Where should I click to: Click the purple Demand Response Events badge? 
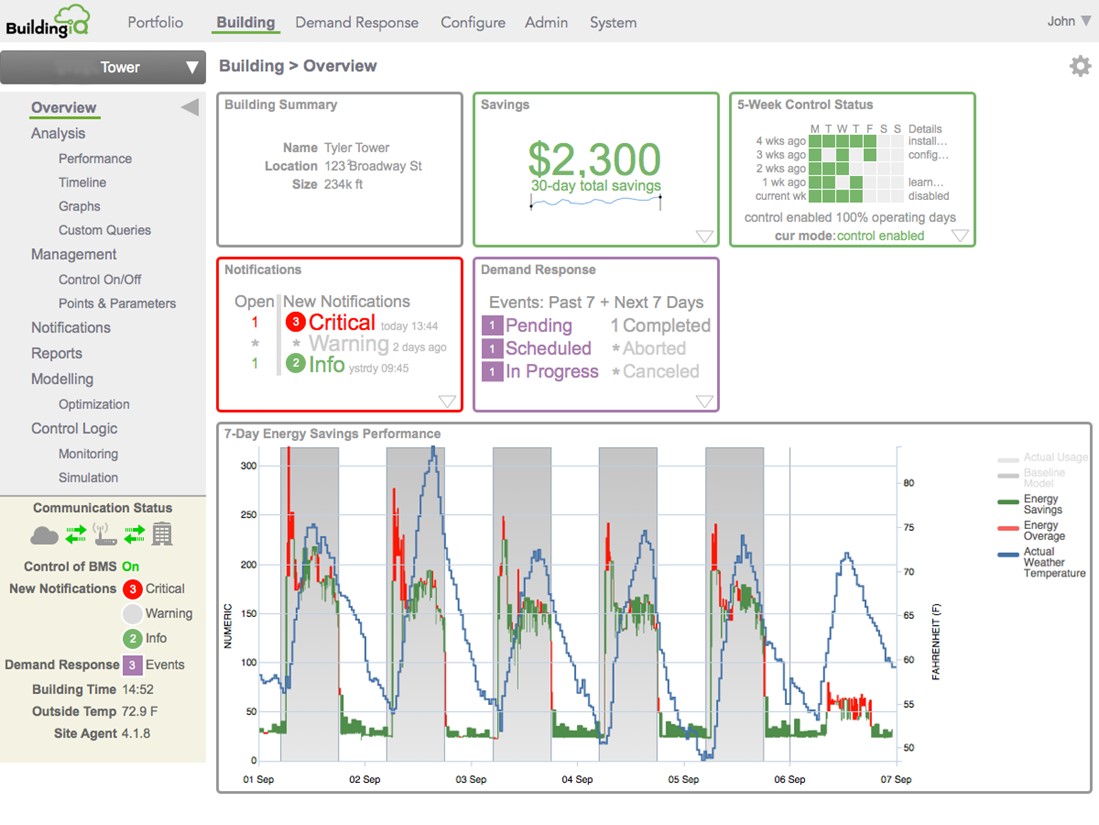132,664
